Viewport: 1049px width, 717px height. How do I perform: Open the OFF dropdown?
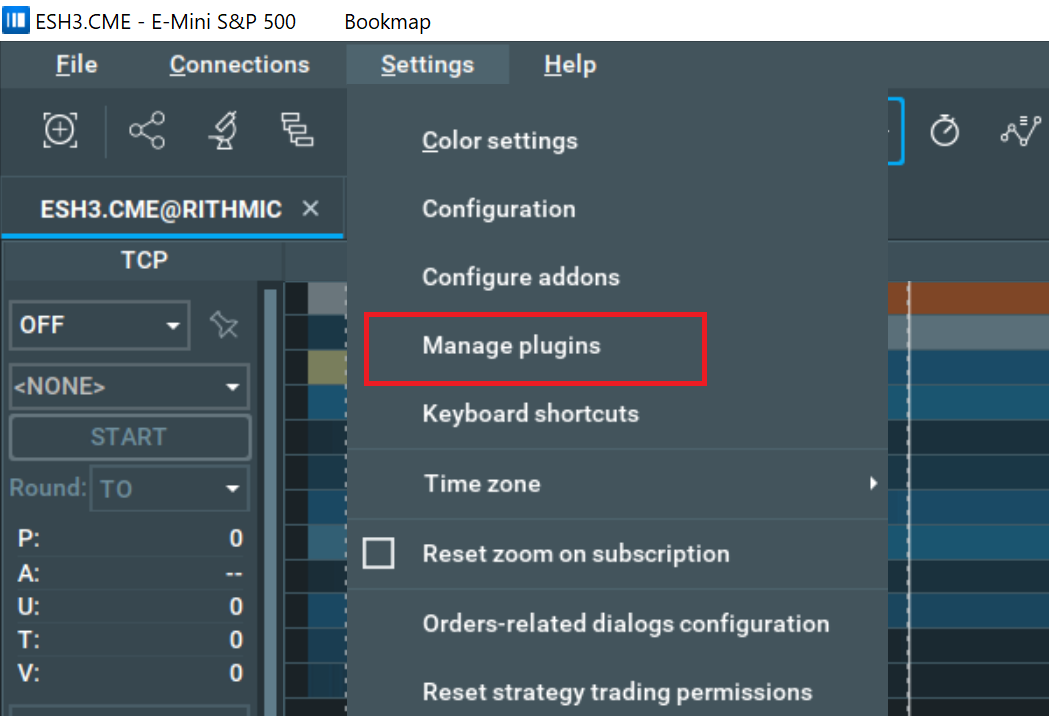[x=100, y=325]
